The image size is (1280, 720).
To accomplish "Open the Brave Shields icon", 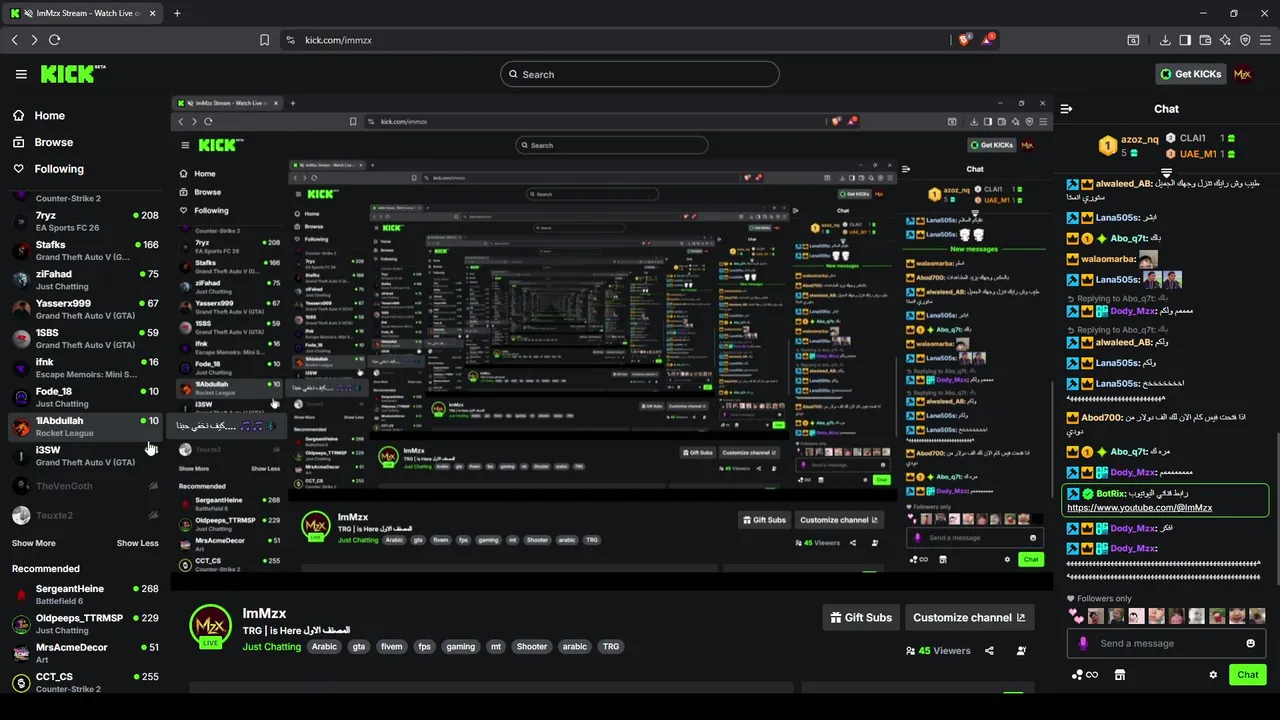I will click(x=964, y=40).
